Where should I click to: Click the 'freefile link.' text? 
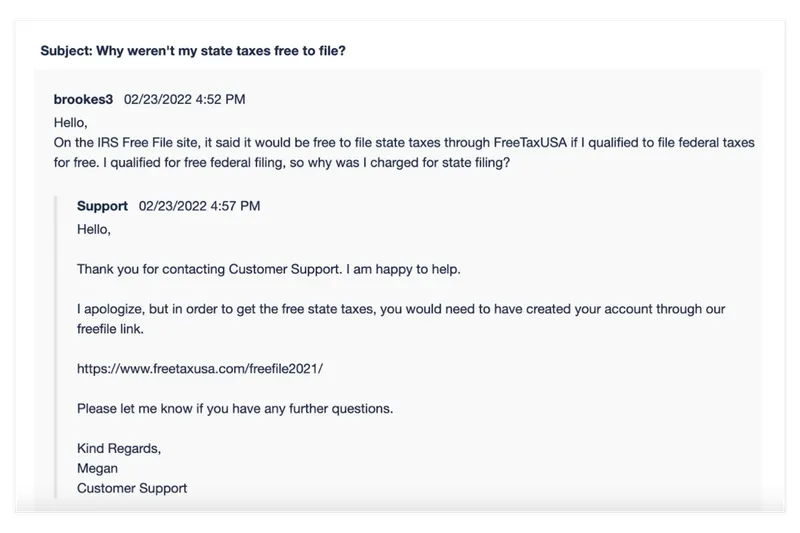[110, 329]
